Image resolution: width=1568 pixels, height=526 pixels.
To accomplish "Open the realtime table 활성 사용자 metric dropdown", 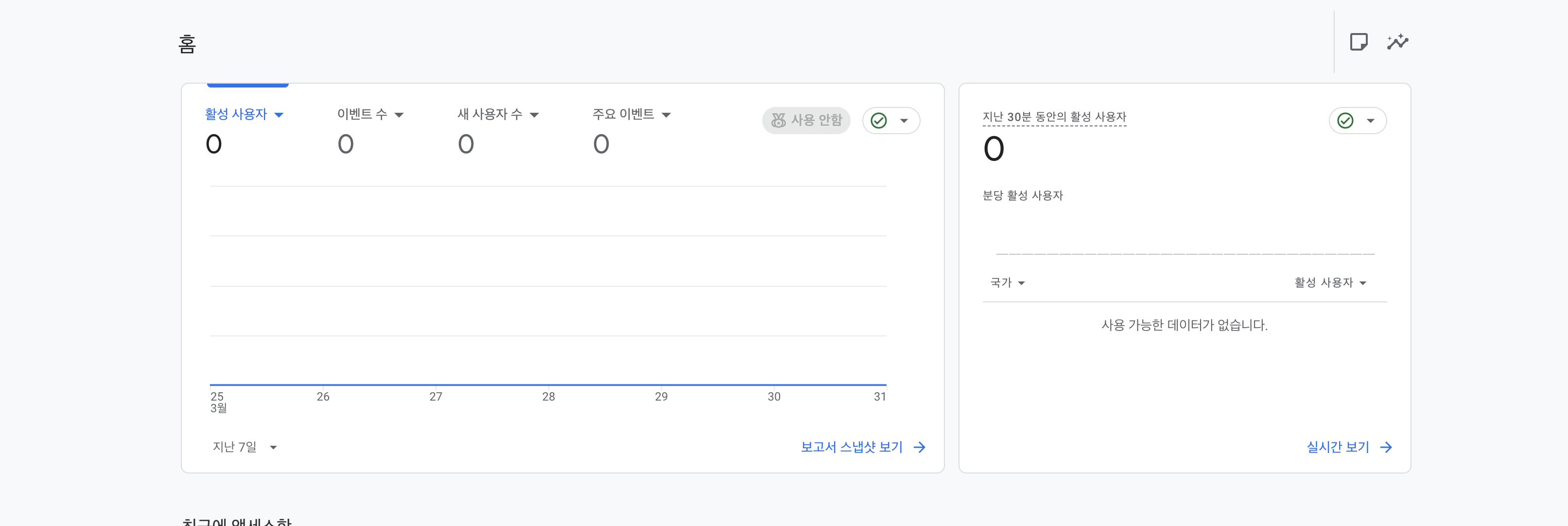I will point(1330,282).
